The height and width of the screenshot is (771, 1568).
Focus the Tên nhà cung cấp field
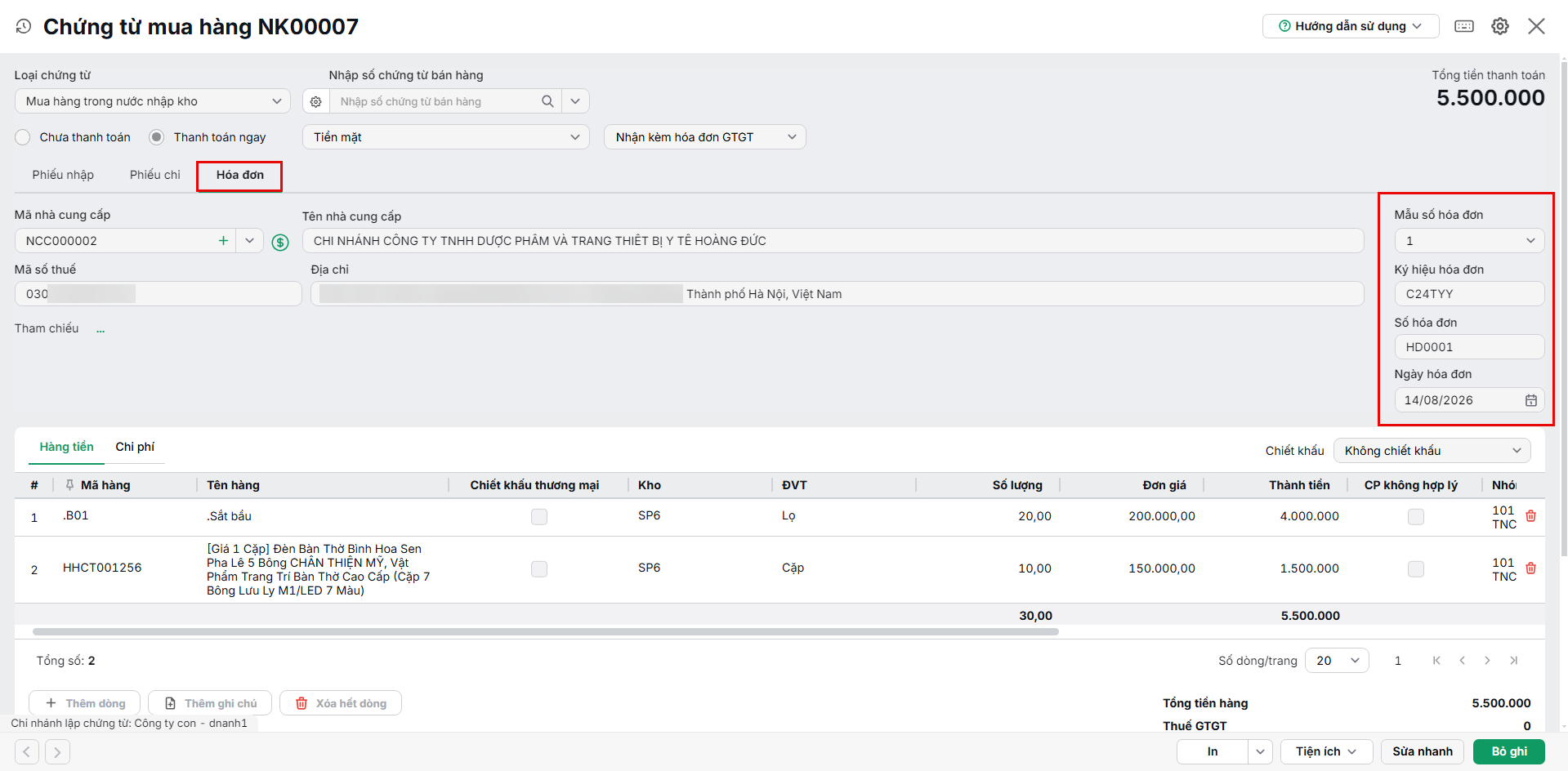point(833,241)
